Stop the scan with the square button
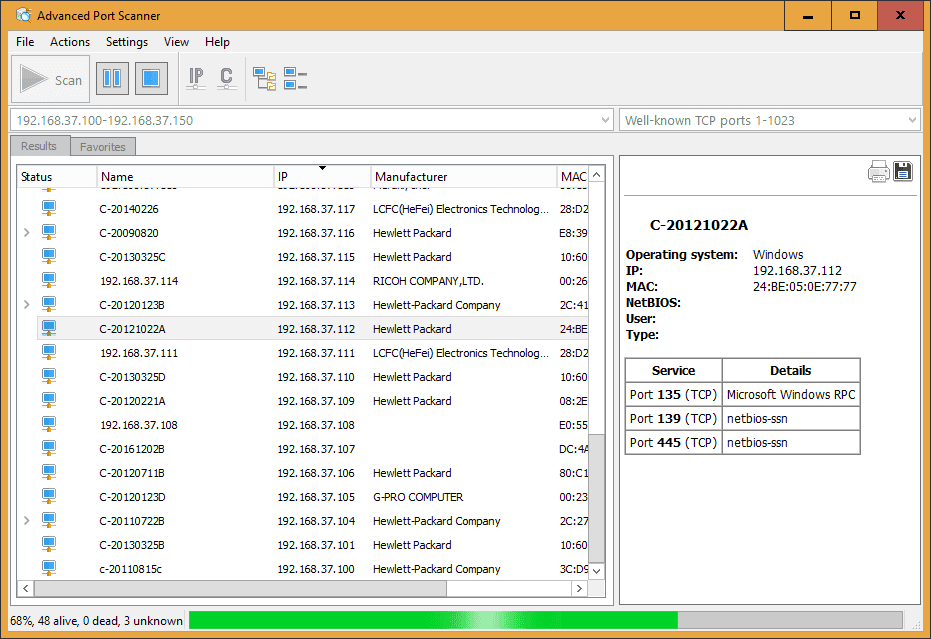Viewport: 931px width, 639px height. pos(150,79)
